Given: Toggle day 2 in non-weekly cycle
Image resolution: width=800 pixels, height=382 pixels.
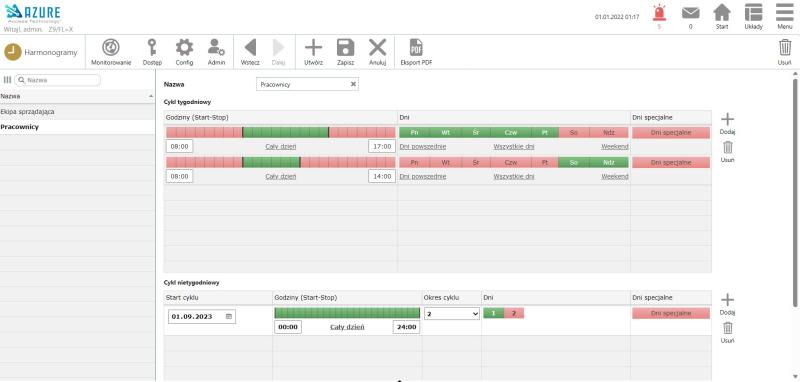Looking at the screenshot, I should pyautogui.click(x=514, y=313).
